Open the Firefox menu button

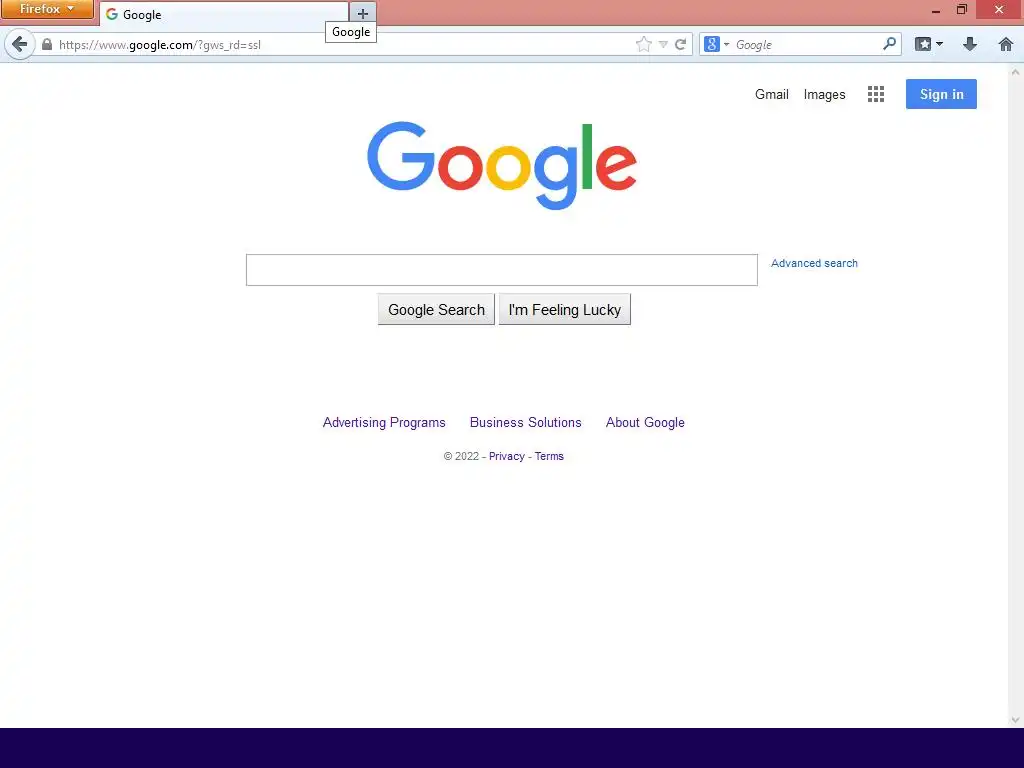coord(47,9)
